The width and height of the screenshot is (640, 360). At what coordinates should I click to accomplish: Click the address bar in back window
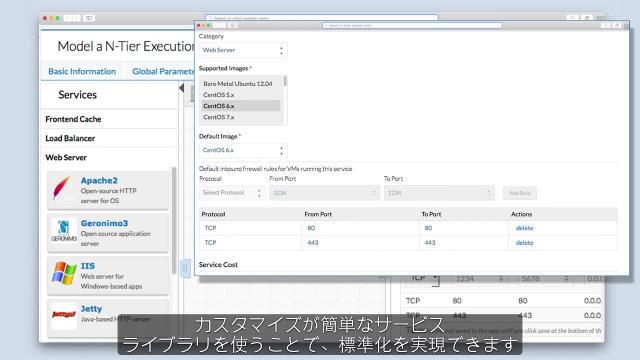(x=322, y=18)
